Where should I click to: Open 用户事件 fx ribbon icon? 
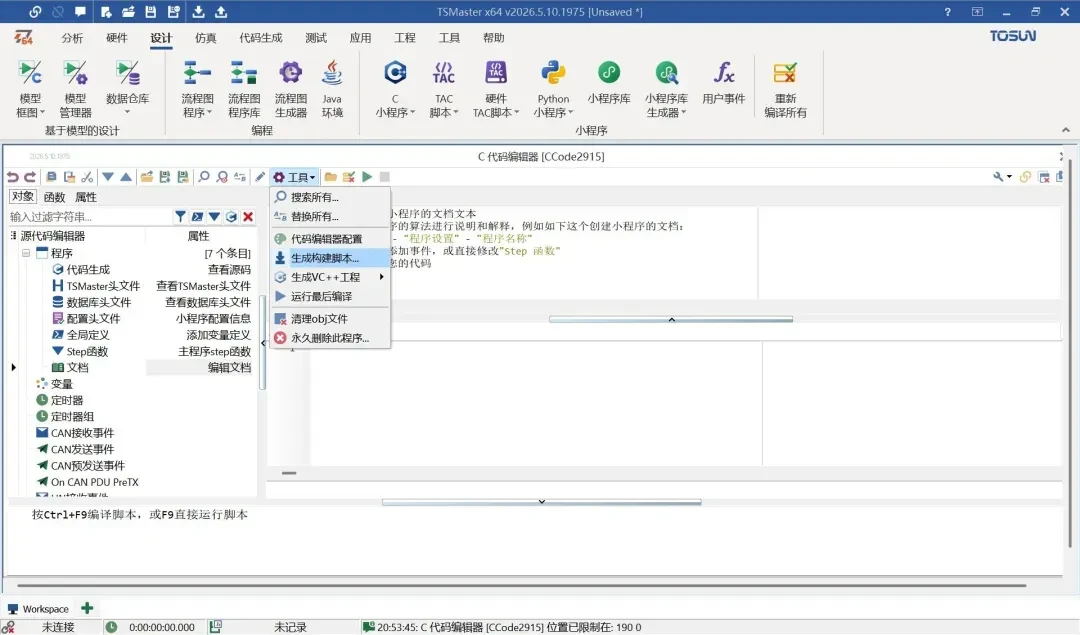tap(723, 83)
